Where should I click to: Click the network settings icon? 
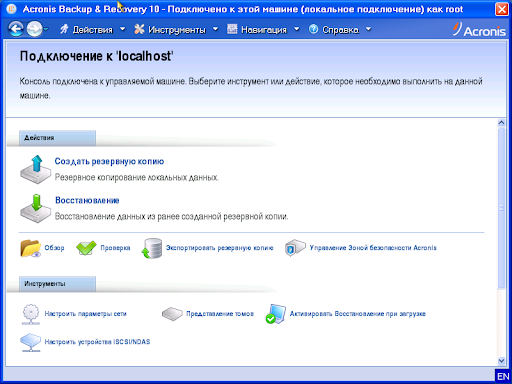[x=31, y=314]
